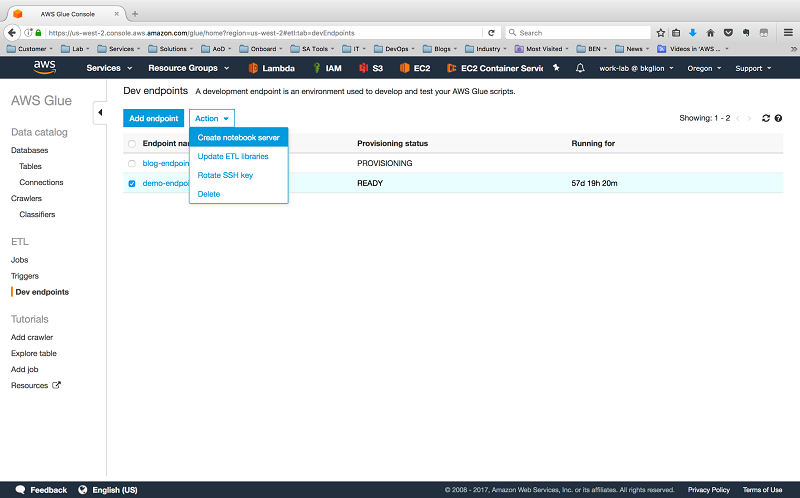Open the work-lab @ bkglion account menu
This screenshot has width=800, height=498.
(636, 68)
